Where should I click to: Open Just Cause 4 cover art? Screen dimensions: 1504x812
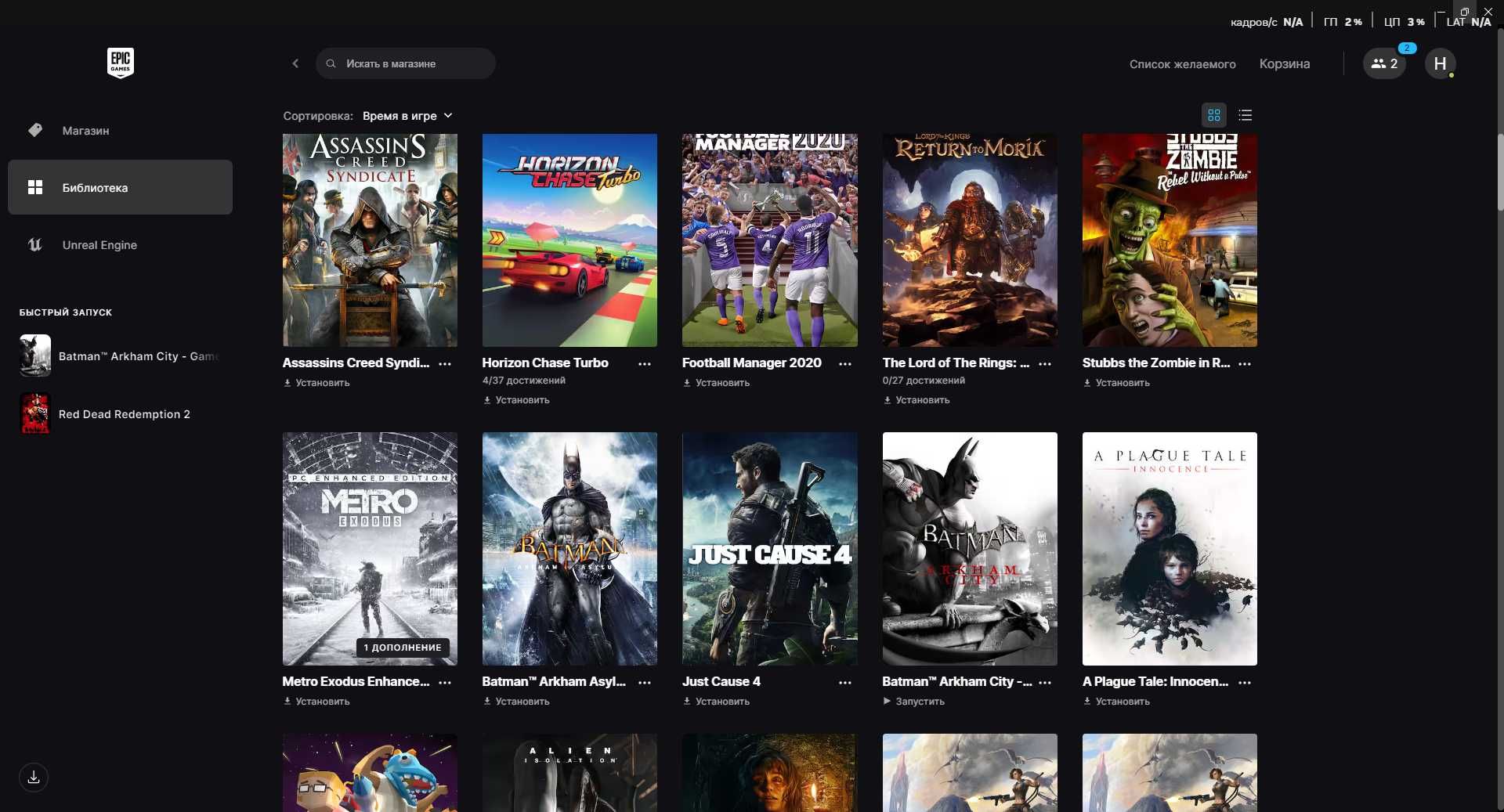point(769,549)
